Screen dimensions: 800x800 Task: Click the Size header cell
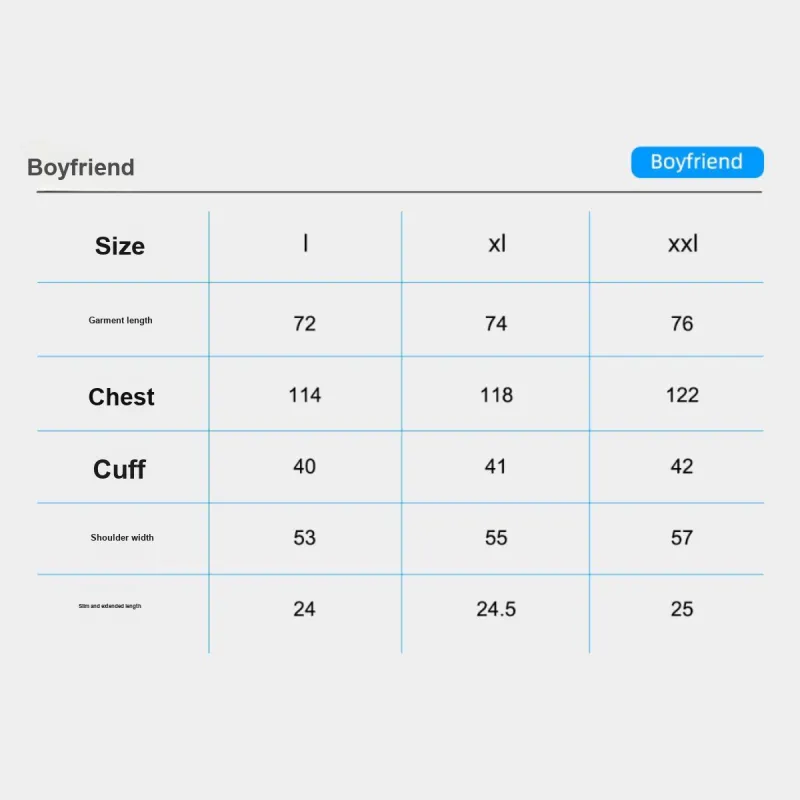click(x=120, y=246)
